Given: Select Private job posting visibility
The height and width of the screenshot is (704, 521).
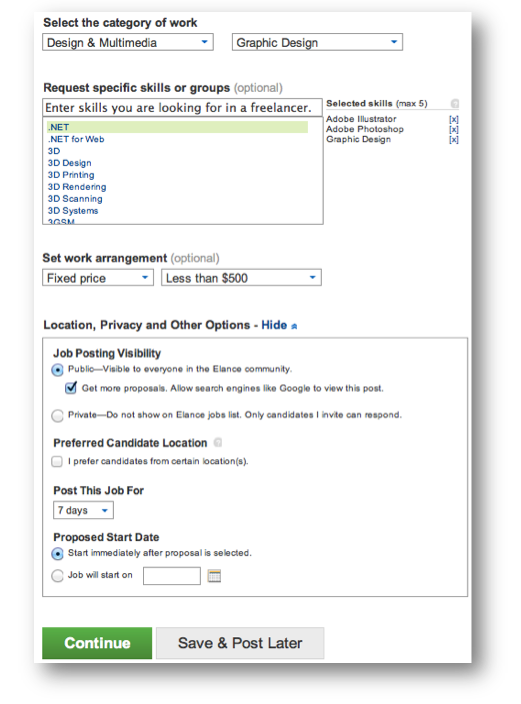Looking at the screenshot, I should (x=57, y=415).
